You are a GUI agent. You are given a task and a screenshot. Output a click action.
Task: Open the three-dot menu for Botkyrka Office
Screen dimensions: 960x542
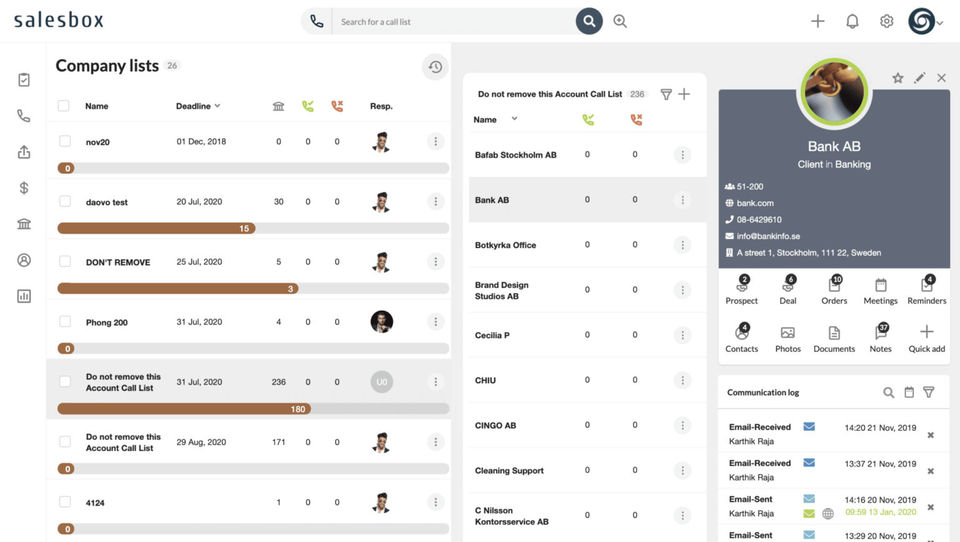tap(683, 245)
